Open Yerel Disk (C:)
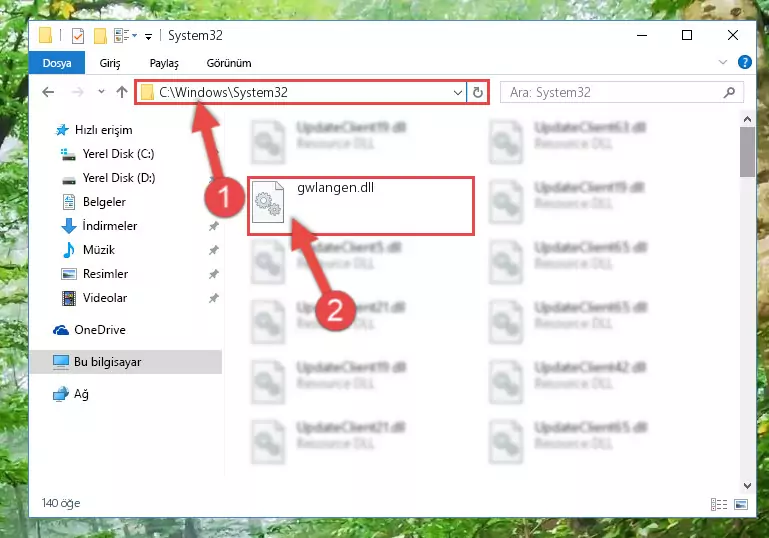Screen dimensions: 769x538 (118, 154)
